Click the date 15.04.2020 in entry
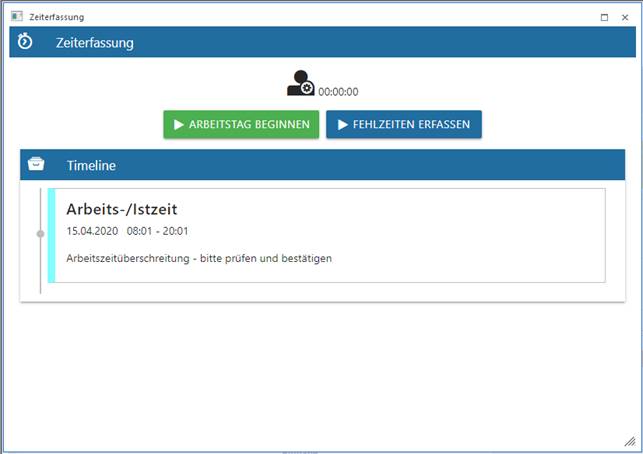The width and height of the screenshot is (643, 454). (92, 231)
